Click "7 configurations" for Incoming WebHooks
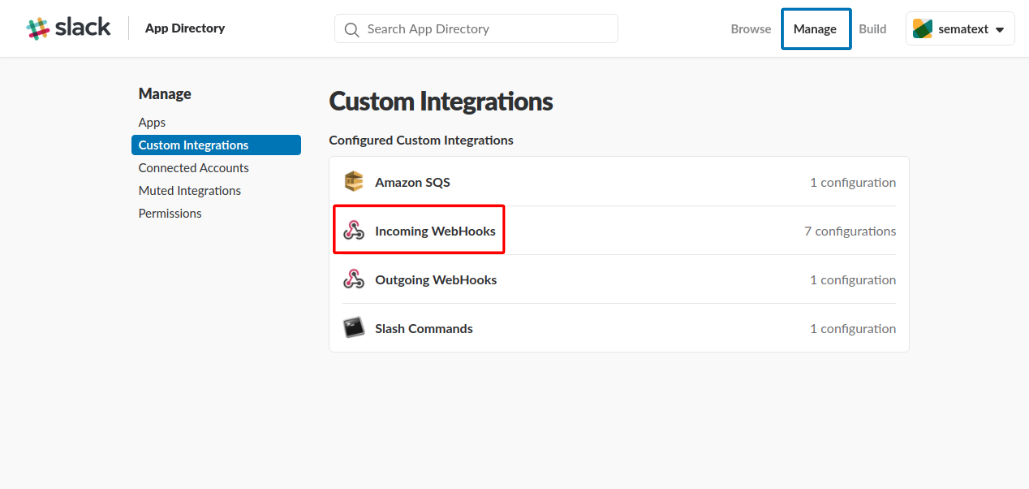The image size is (1029, 489). click(850, 231)
